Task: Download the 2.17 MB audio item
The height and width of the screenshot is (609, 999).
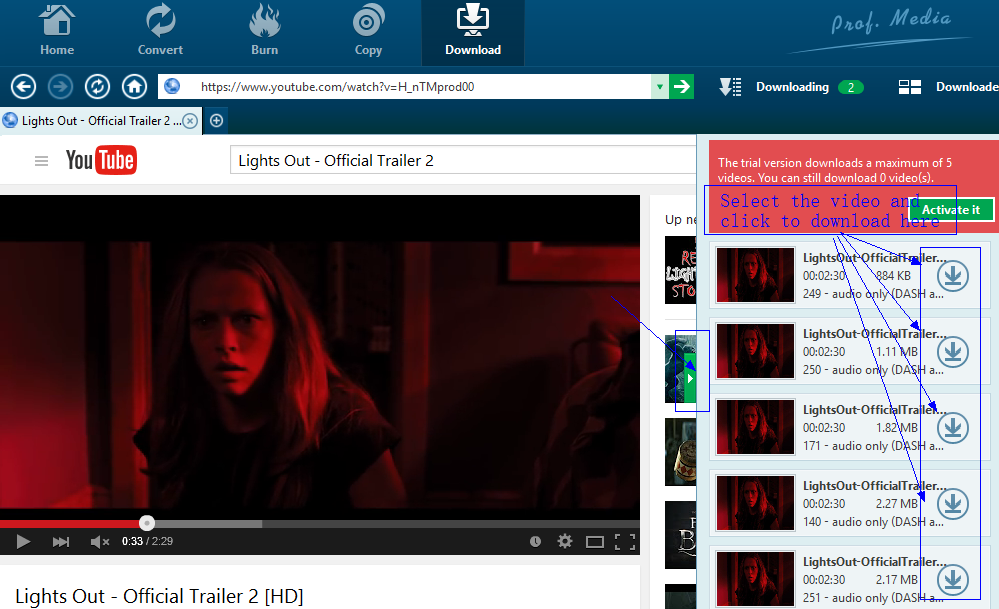Action: point(953,580)
